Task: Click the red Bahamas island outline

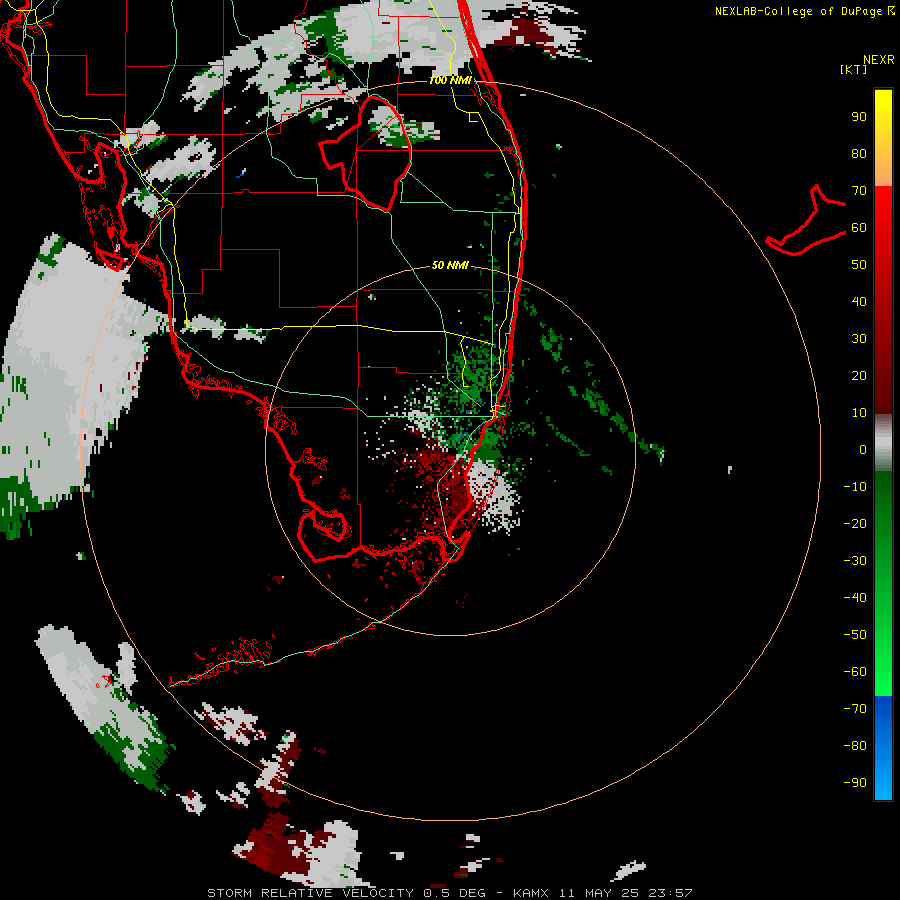Action: [806, 220]
